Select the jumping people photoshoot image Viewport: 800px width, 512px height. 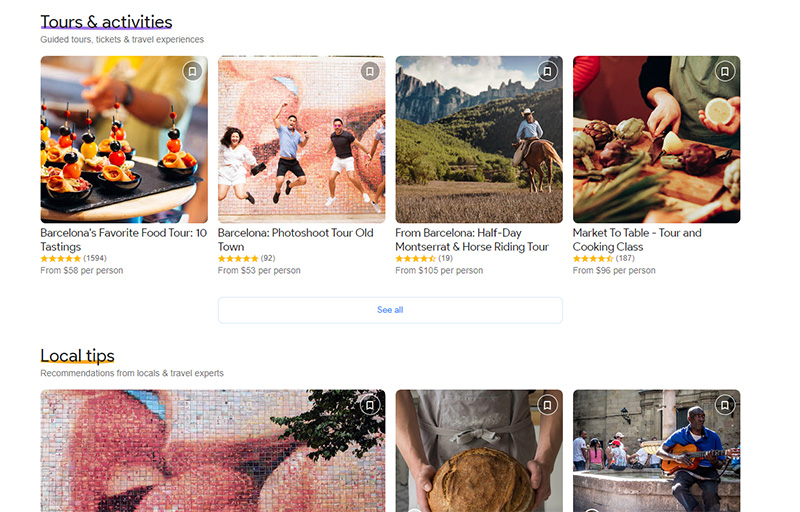pyautogui.click(x=302, y=139)
